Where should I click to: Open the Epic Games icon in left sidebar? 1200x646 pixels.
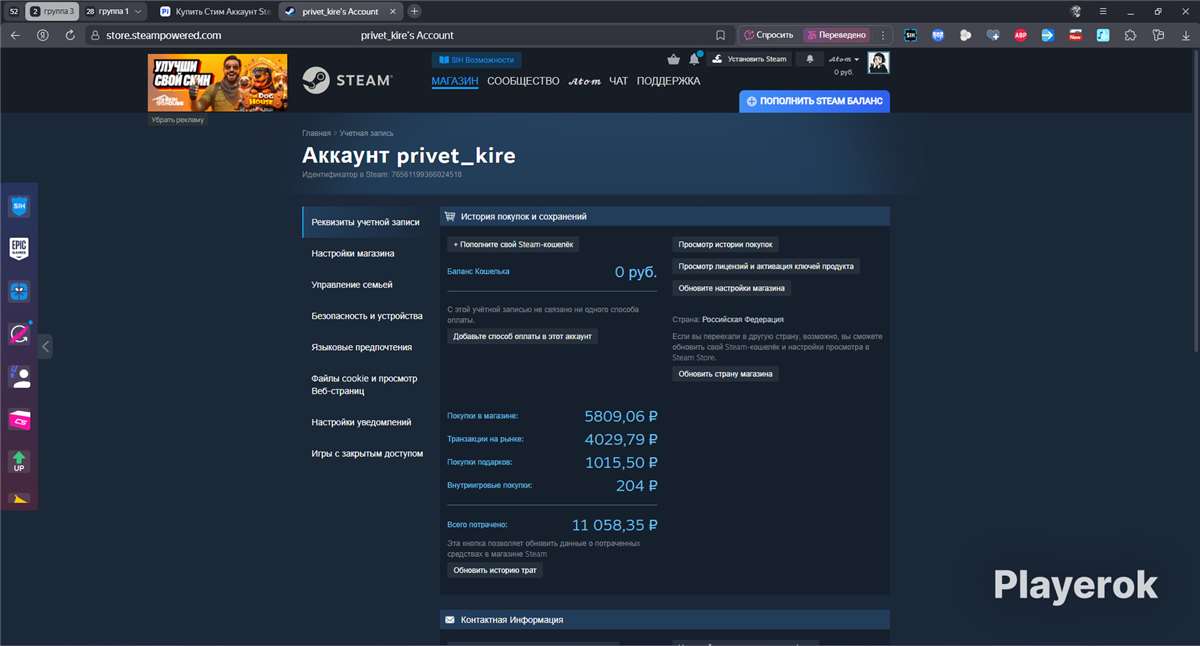[19, 248]
